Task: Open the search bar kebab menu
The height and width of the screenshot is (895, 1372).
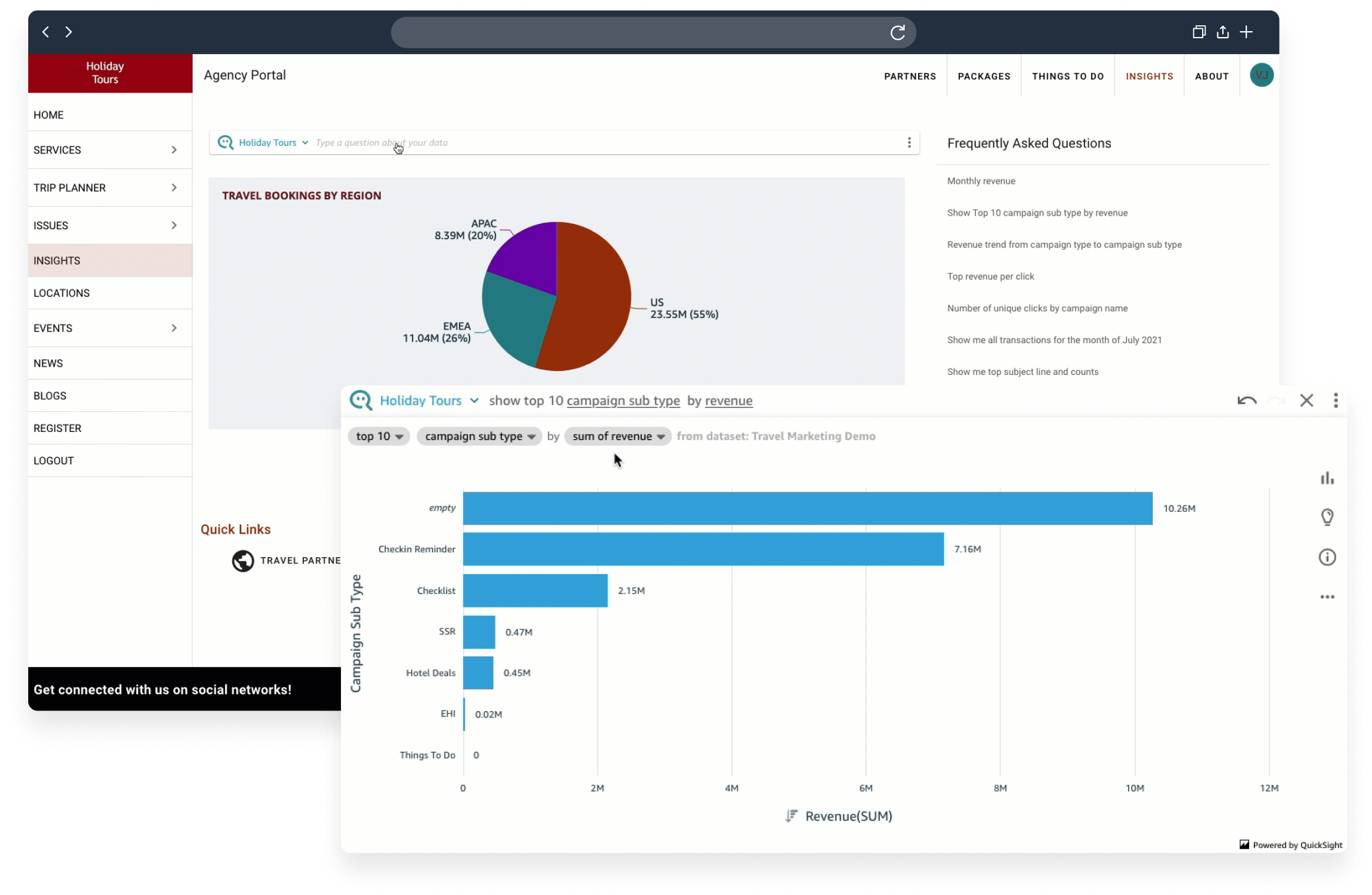Action: pos(909,143)
